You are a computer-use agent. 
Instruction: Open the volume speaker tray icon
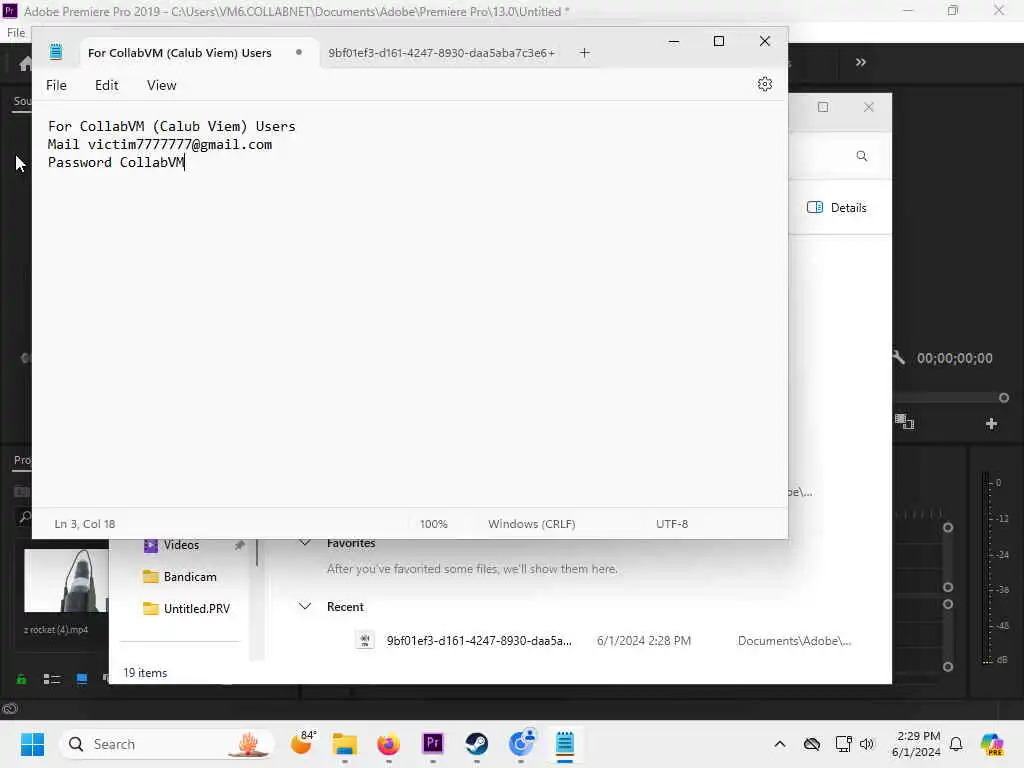pyautogui.click(x=867, y=744)
